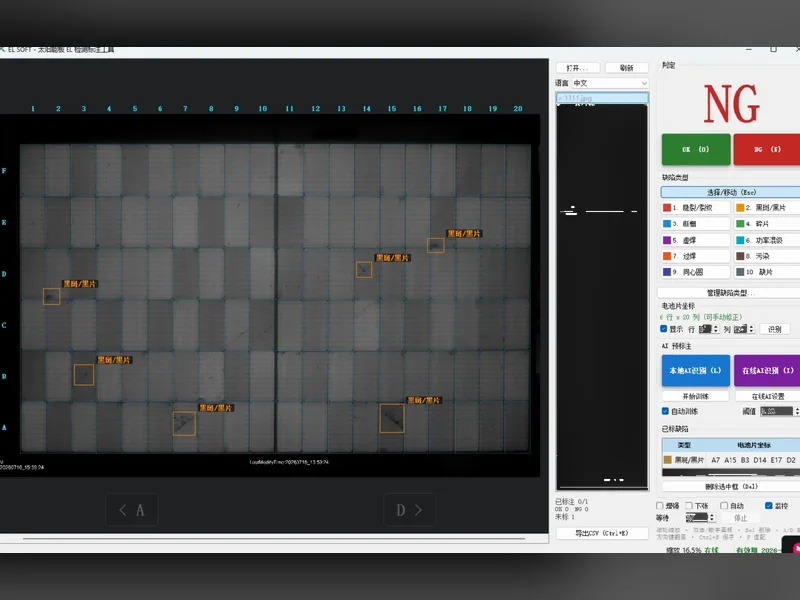Open the 语言 language dropdown
Viewport: 800px width, 600px height.
click(610, 83)
